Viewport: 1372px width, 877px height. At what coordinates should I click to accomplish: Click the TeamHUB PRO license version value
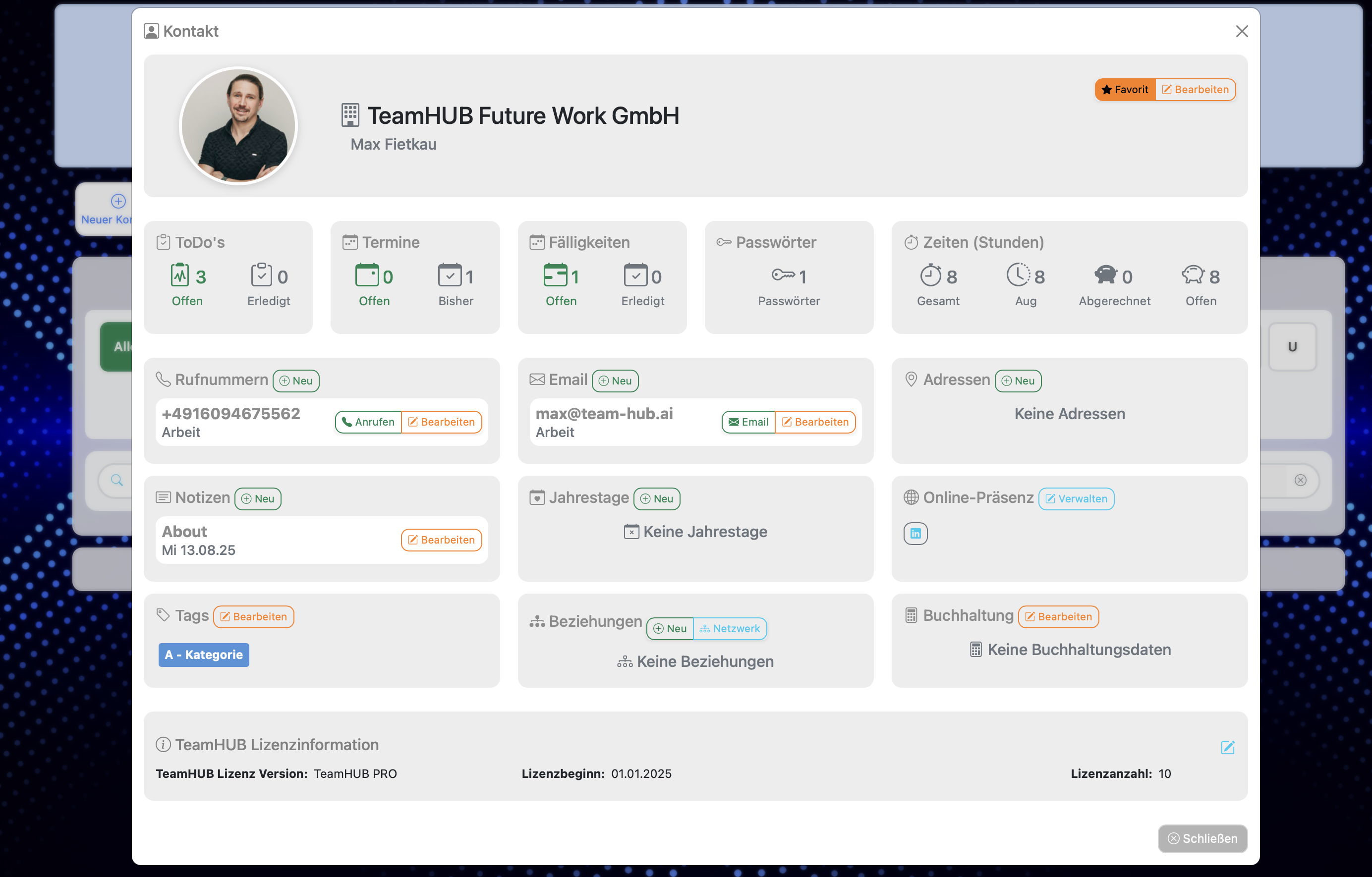[x=355, y=774]
